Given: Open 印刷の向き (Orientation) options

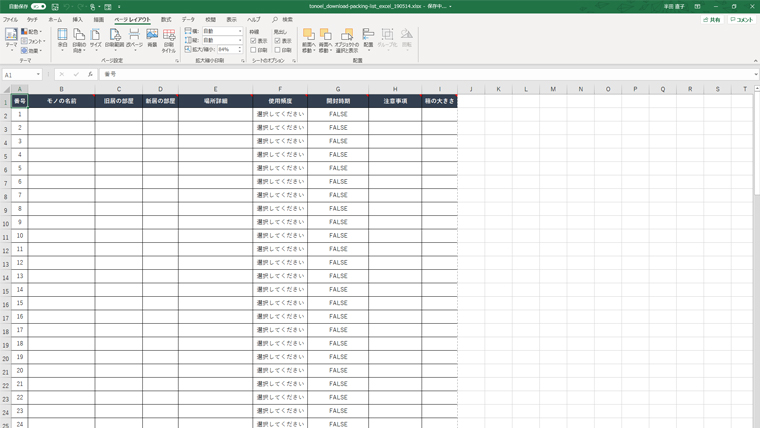Looking at the screenshot, I should (x=79, y=38).
